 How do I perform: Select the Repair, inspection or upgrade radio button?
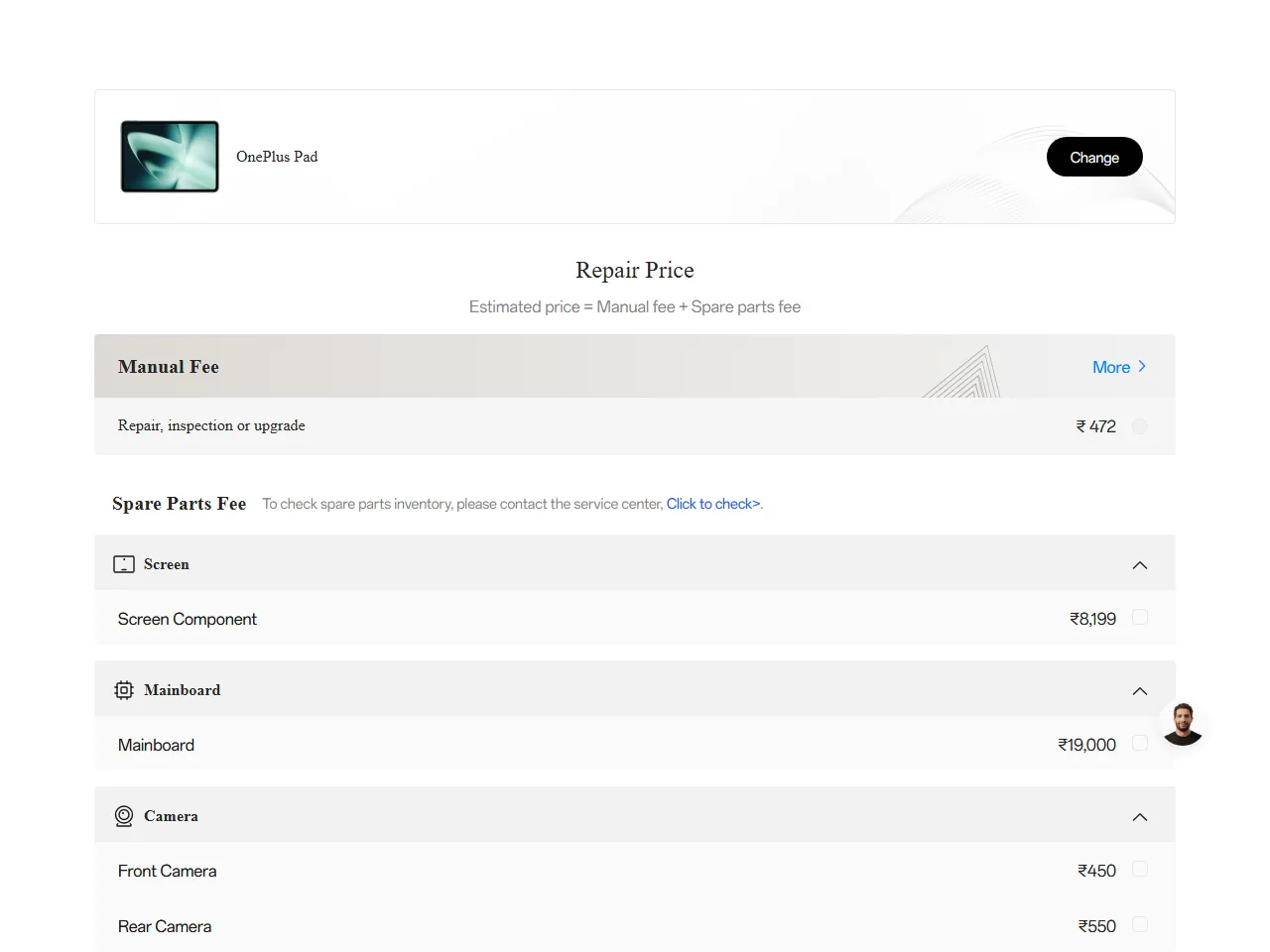tap(1140, 426)
